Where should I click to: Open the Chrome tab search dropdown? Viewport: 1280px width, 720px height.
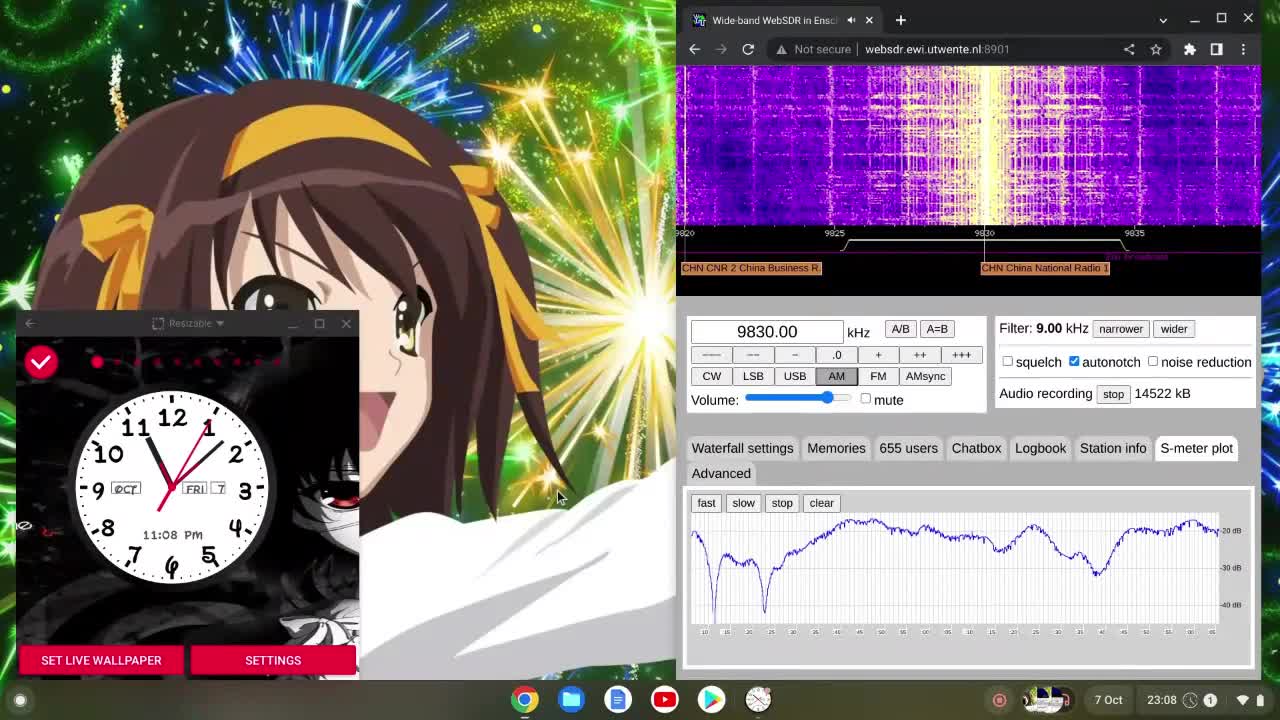[1163, 20]
